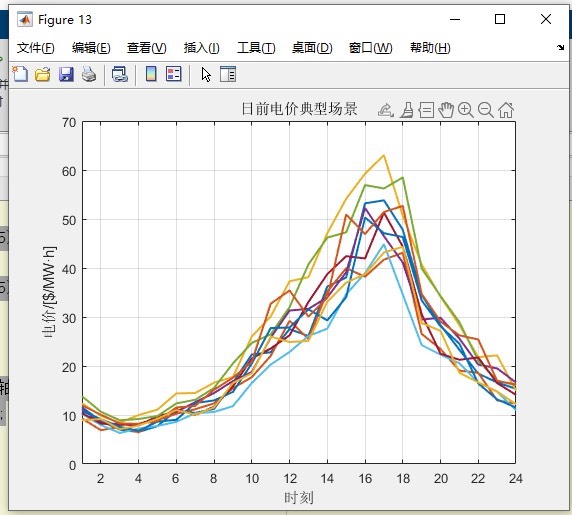Select the zoom in magnifier
The width and height of the screenshot is (572, 515).
point(466,110)
